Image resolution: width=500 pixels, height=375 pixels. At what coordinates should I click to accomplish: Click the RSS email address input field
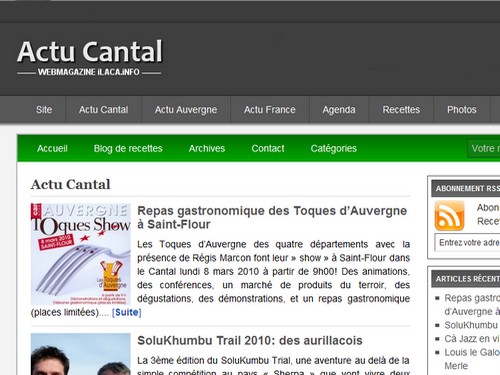click(467, 242)
